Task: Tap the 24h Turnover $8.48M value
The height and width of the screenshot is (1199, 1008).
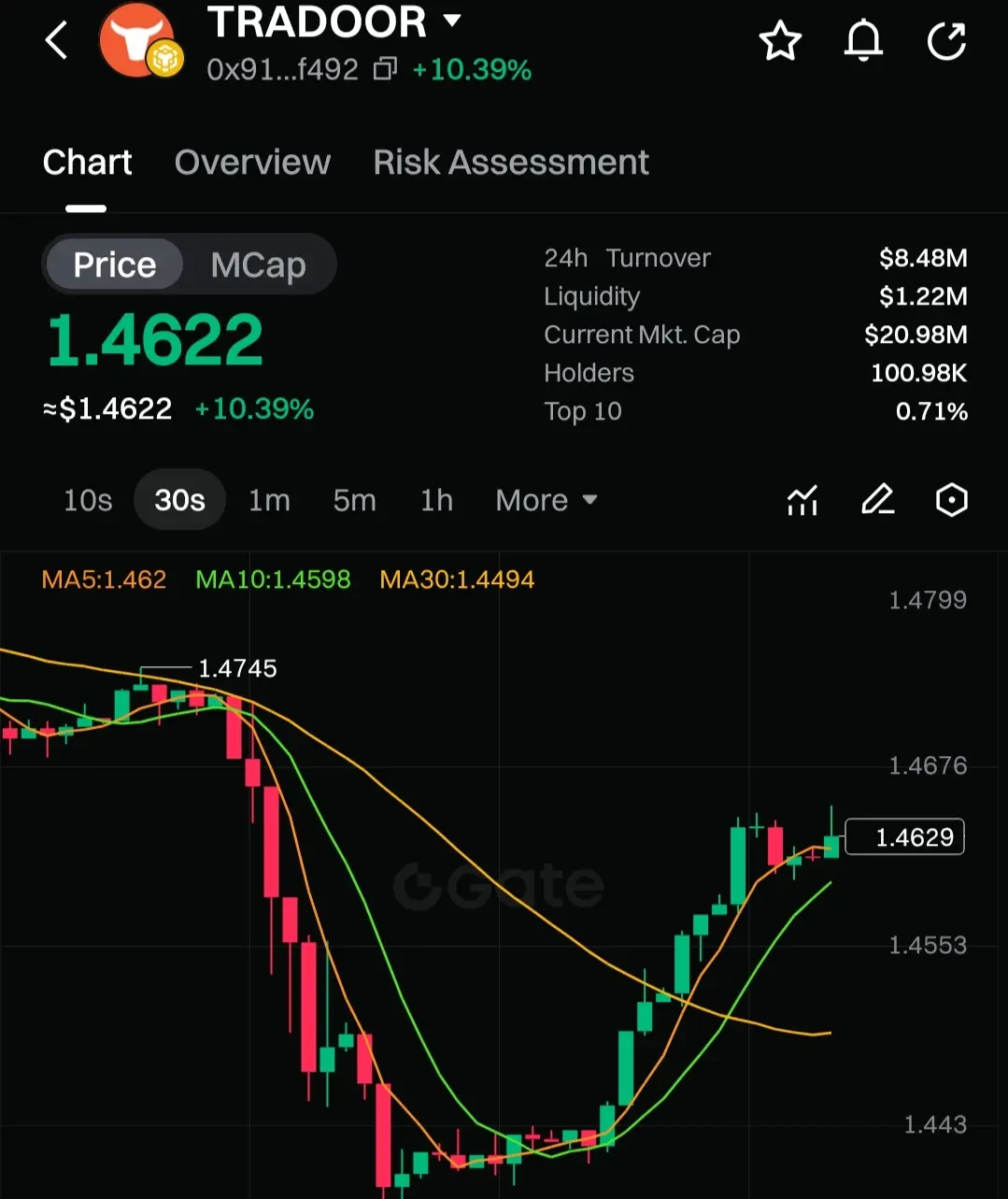Action: pos(923,258)
